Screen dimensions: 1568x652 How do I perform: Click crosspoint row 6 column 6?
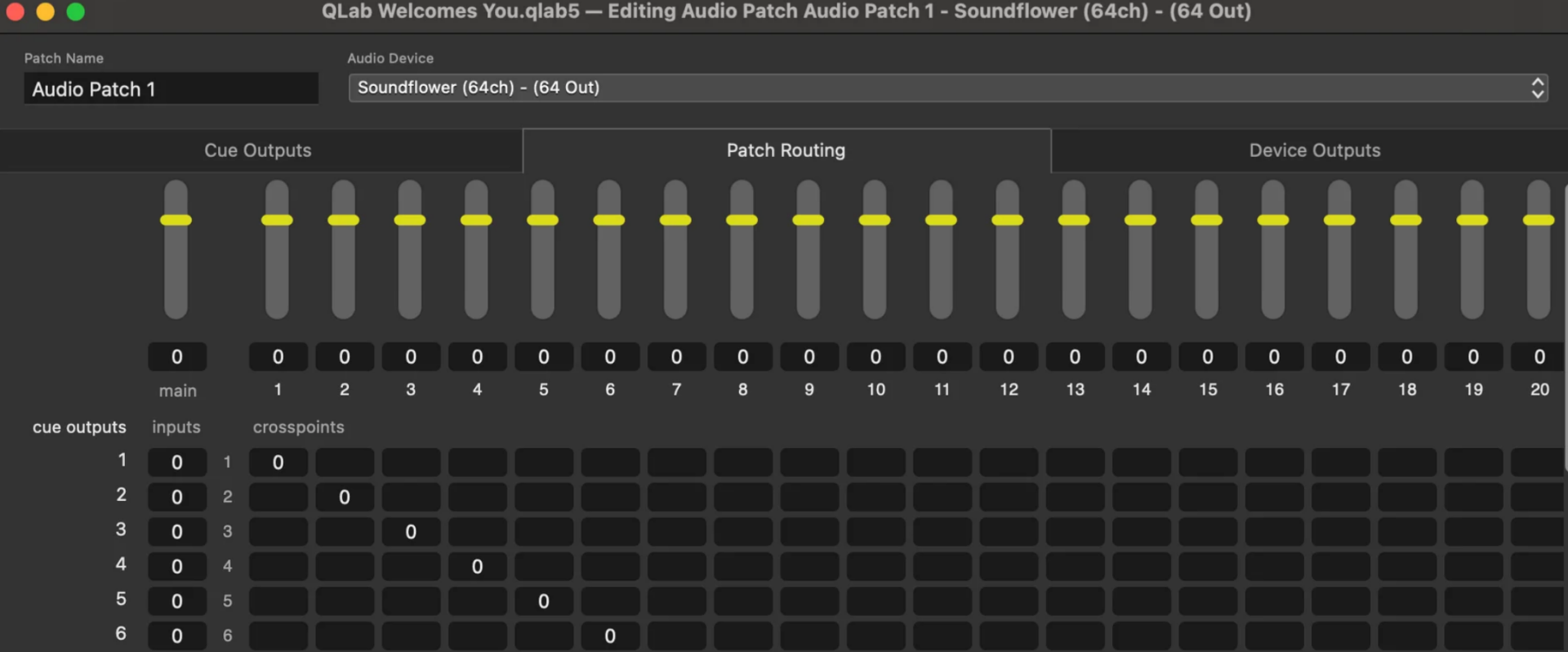[x=610, y=636]
